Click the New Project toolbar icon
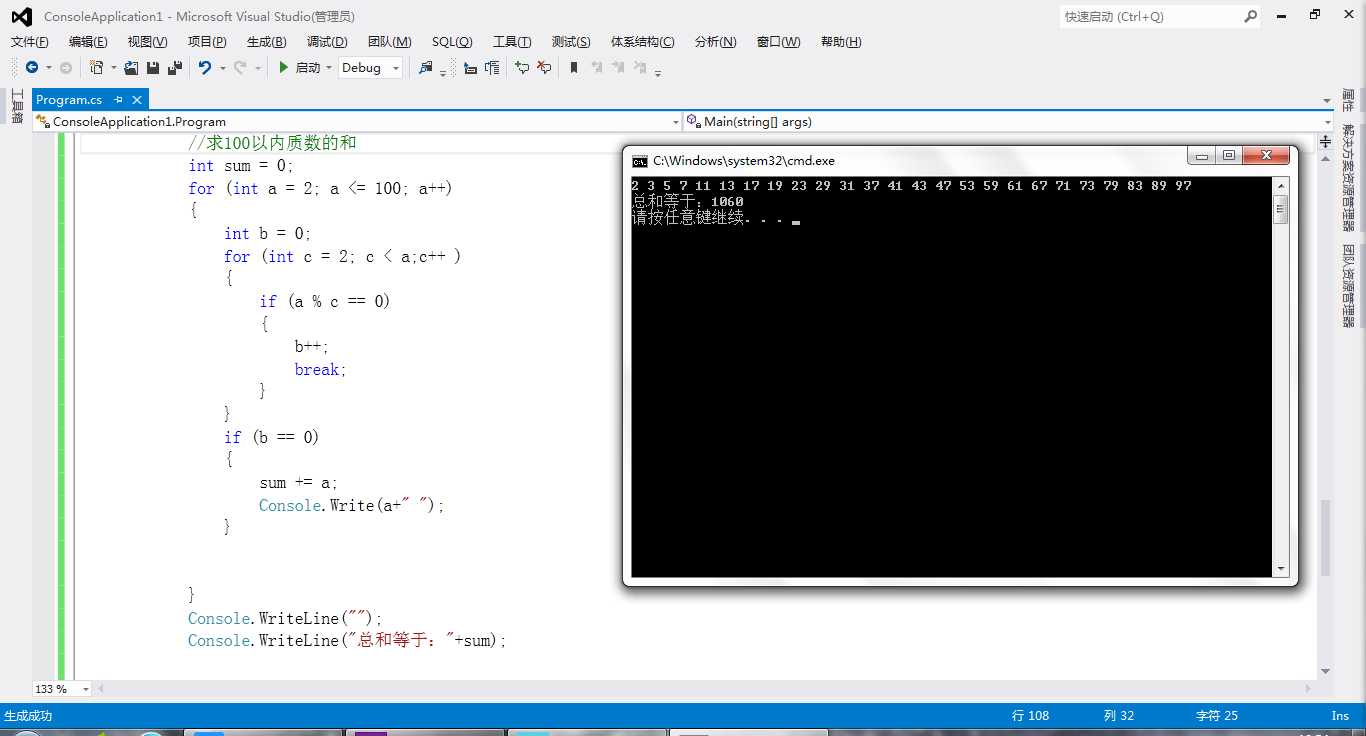 [x=97, y=67]
